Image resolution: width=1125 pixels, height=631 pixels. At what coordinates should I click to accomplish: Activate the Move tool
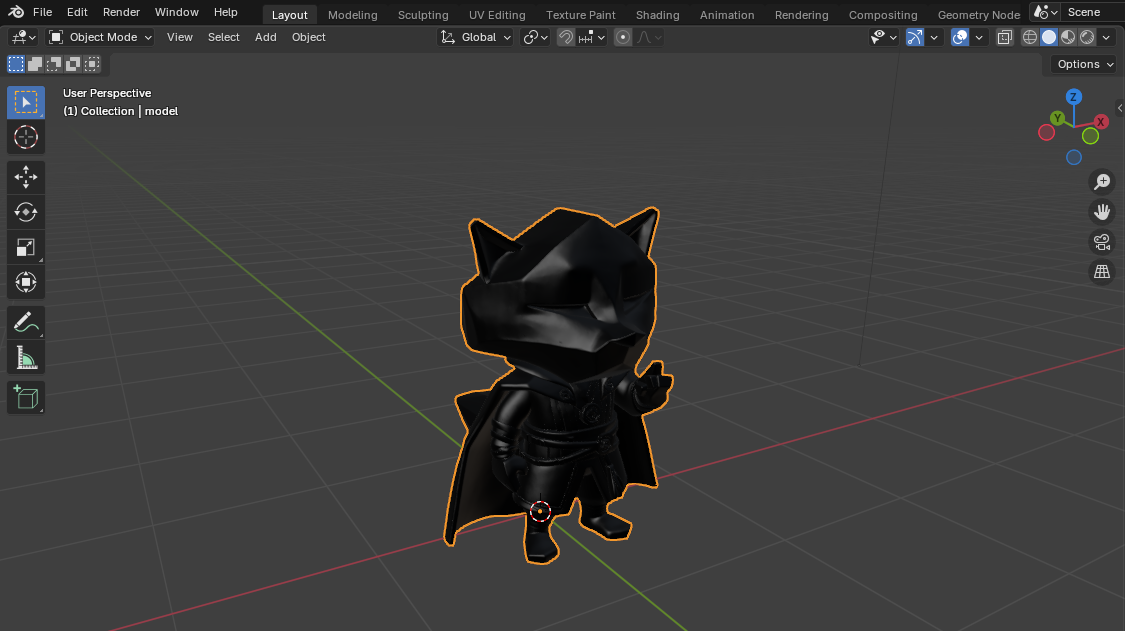26,178
